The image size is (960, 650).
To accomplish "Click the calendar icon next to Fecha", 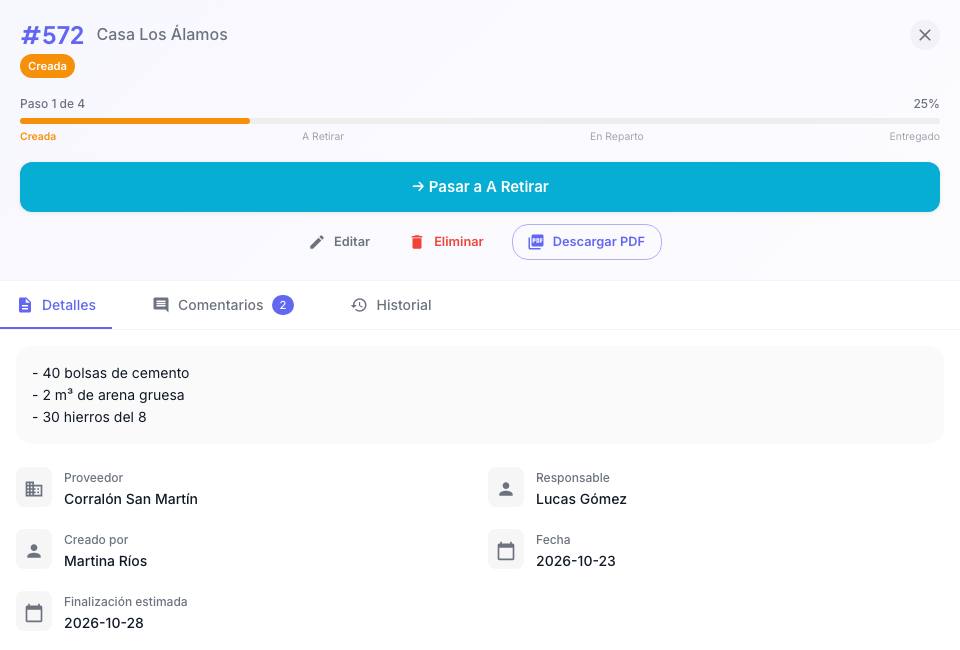I will (x=506, y=550).
